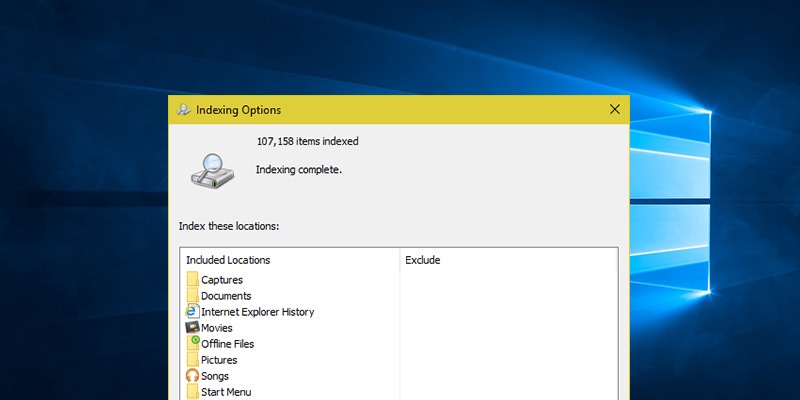Select the Internet Explorer History entry label
The image size is (800, 400).
(x=257, y=312)
